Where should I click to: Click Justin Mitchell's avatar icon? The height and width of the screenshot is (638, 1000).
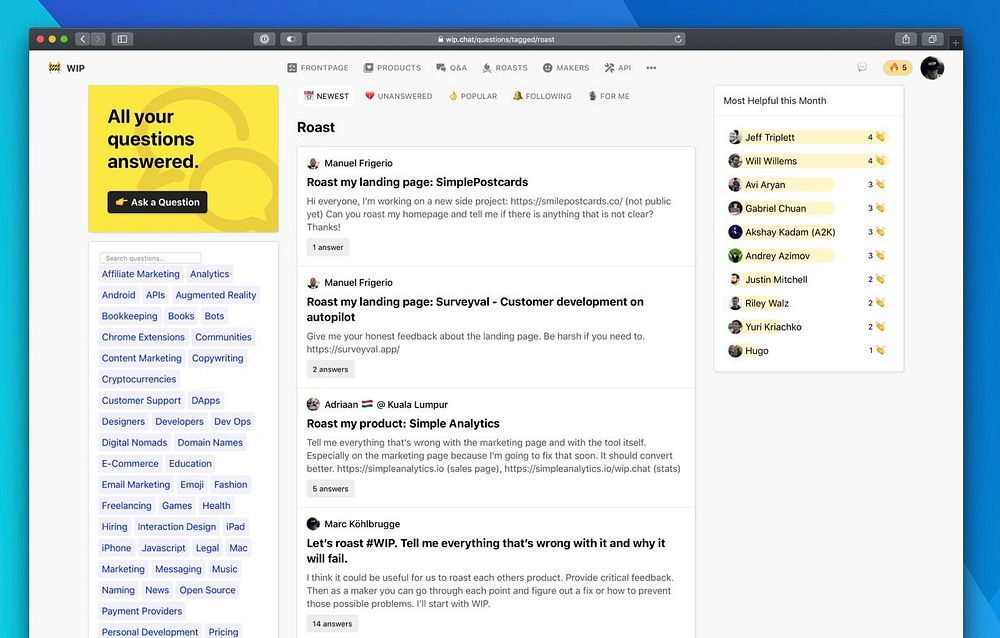[735, 279]
